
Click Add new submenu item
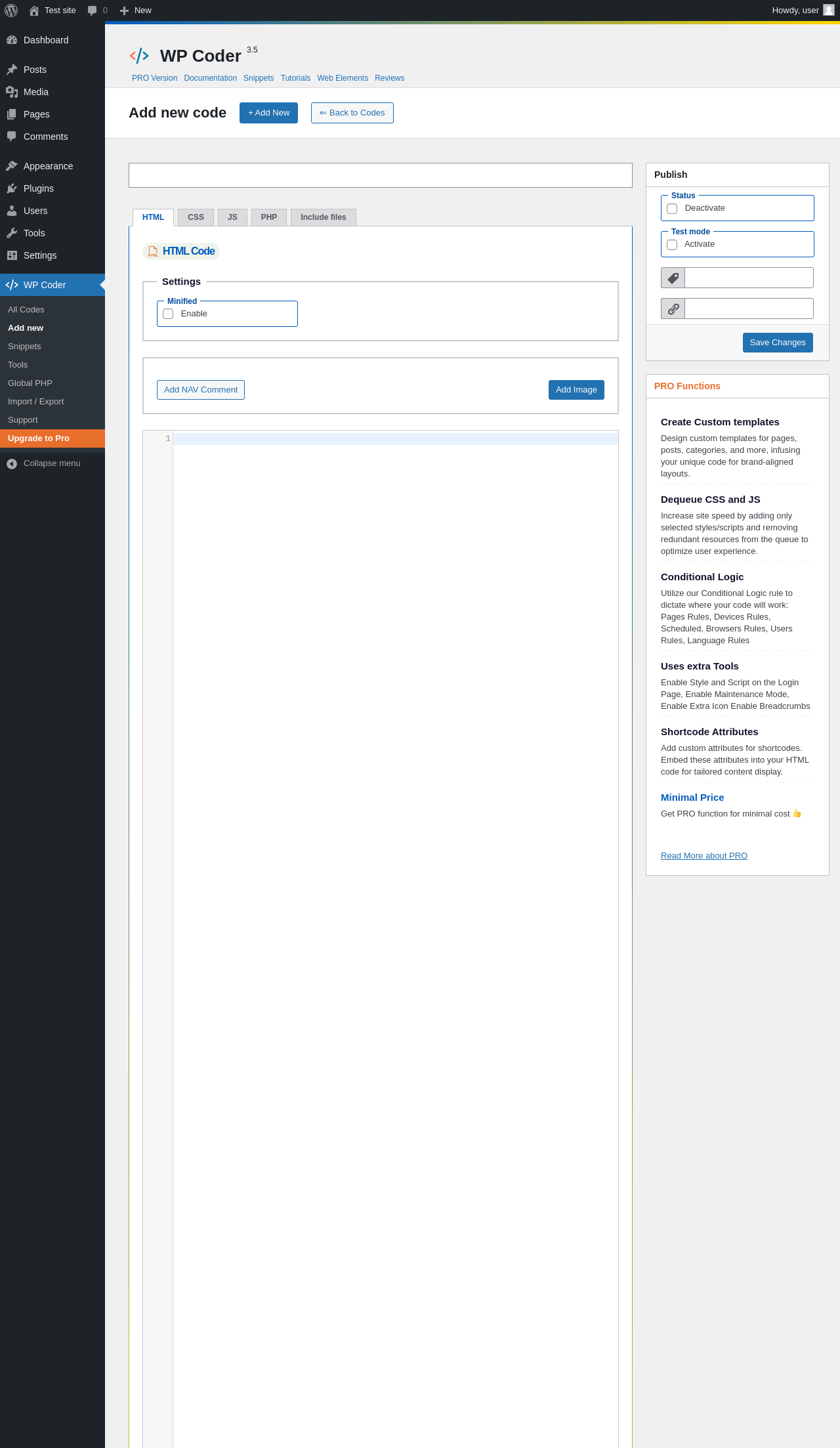pos(52,328)
